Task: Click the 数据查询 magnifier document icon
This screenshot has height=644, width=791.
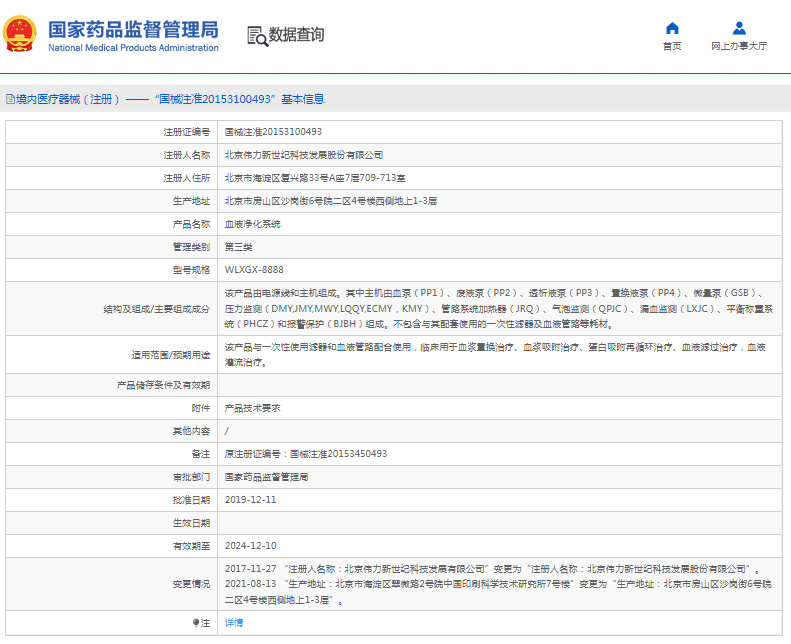Action: pyautogui.click(x=257, y=35)
